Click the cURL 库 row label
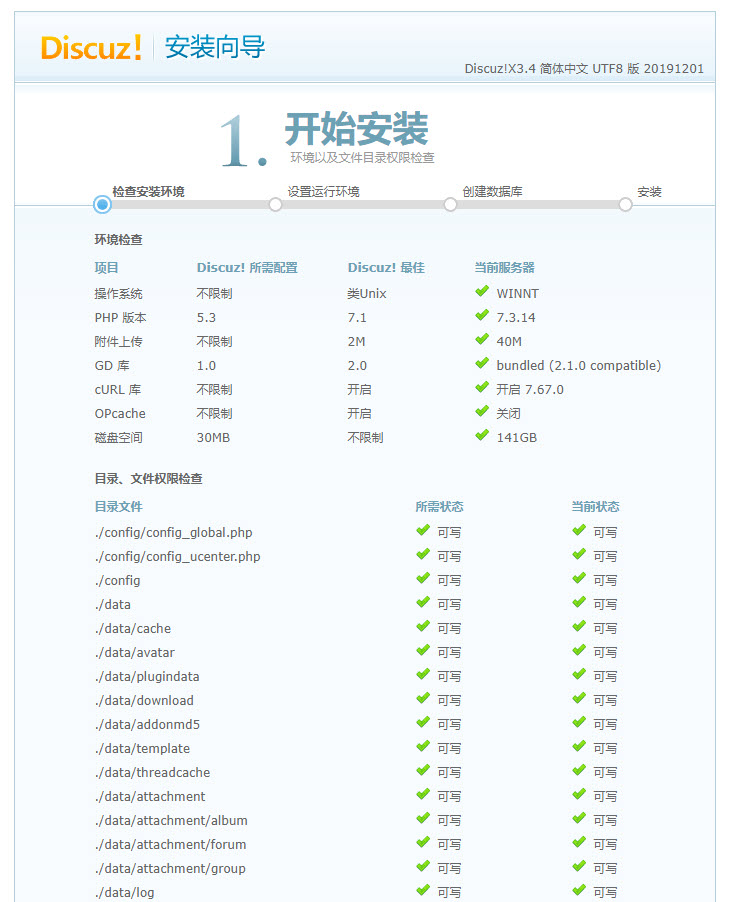Viewport: 739px width, 902px height. (x=118, y=390)
